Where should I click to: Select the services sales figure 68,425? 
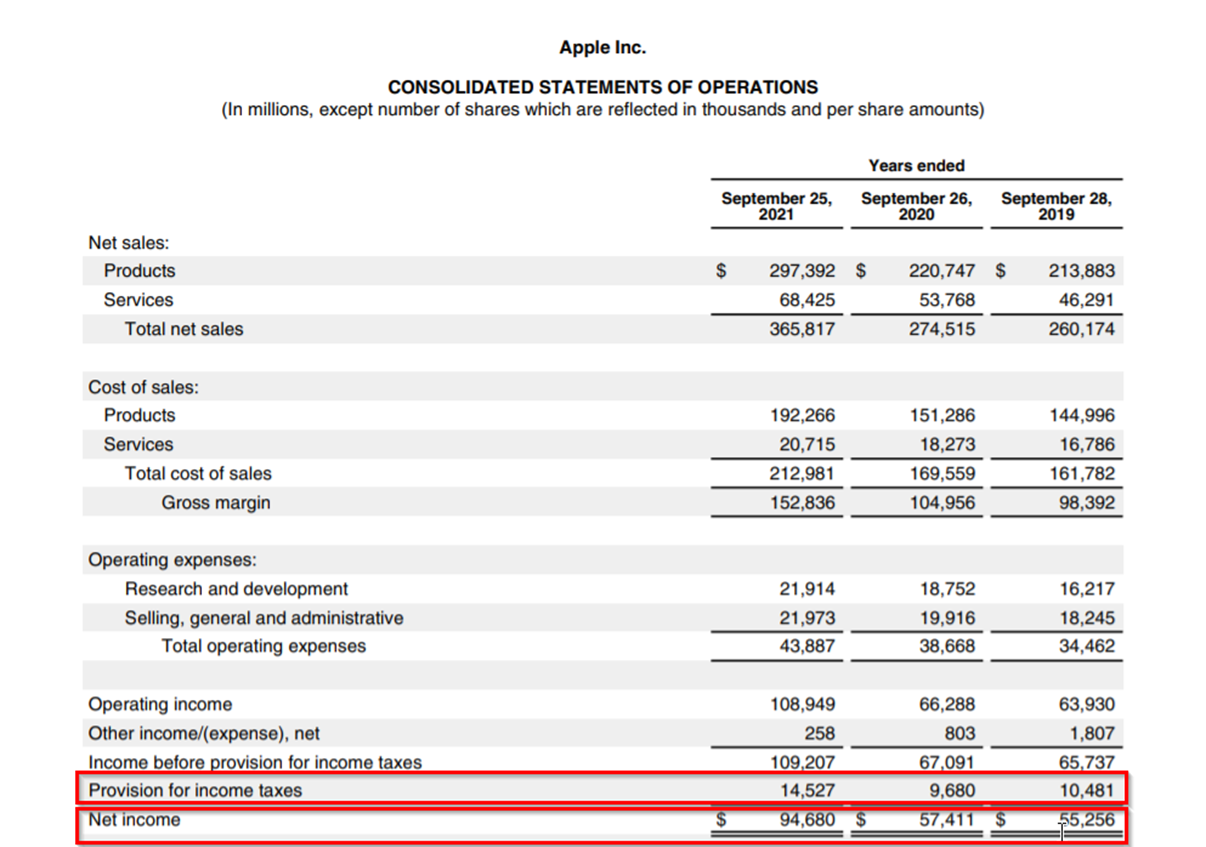tap(807, 300)
